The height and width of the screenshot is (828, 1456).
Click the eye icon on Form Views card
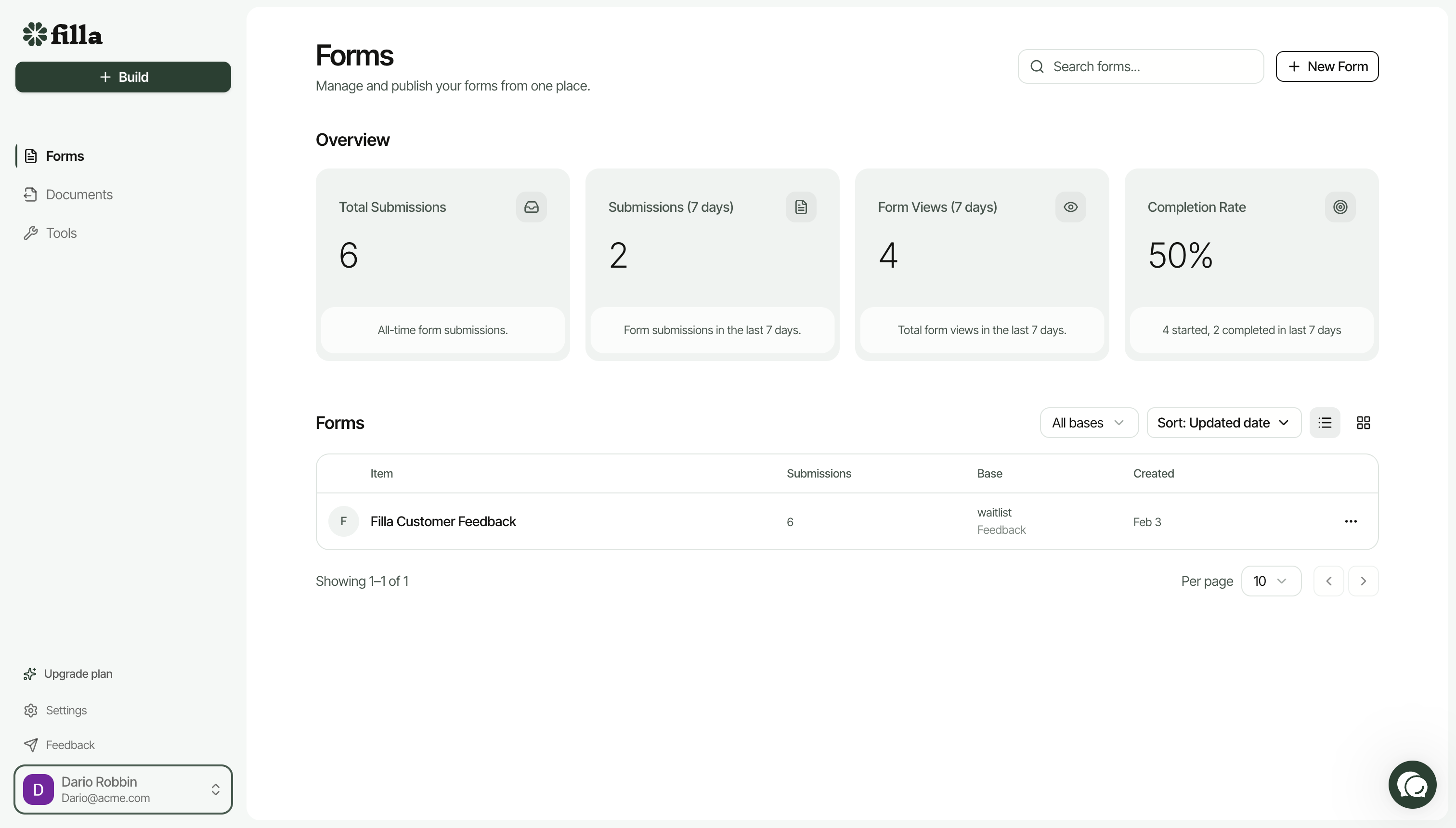[x=1070, y=207]
